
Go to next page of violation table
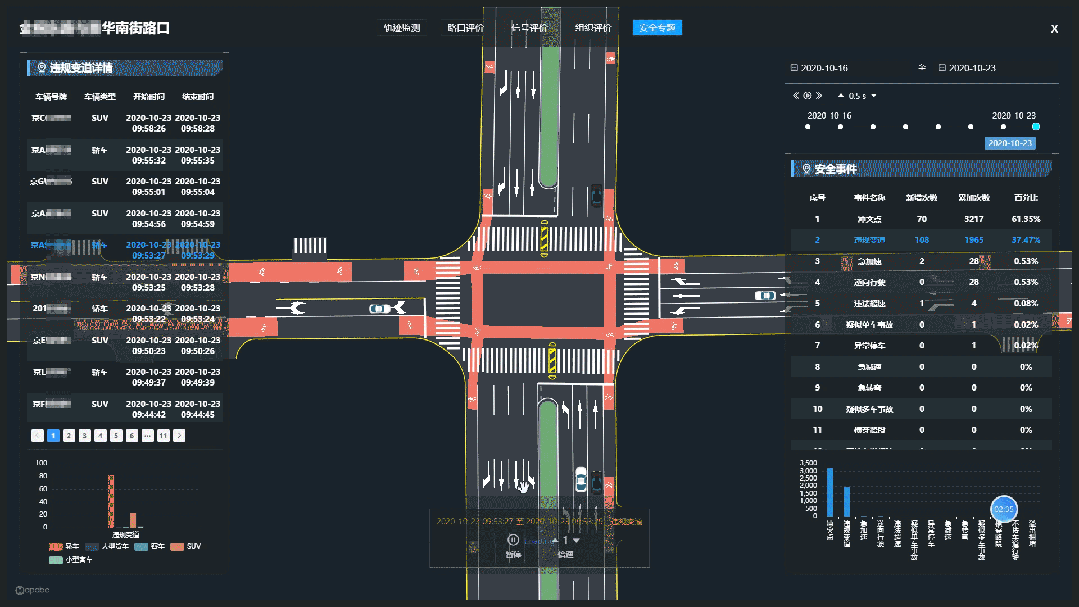tap(179, 436)
